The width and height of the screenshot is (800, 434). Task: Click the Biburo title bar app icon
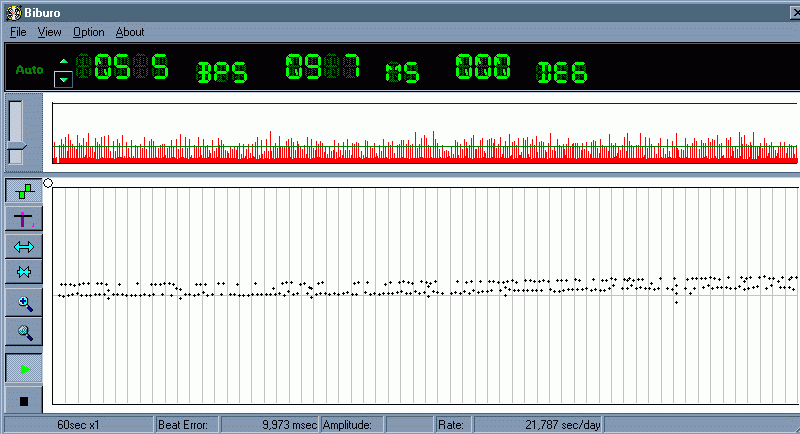click(12, 10)
